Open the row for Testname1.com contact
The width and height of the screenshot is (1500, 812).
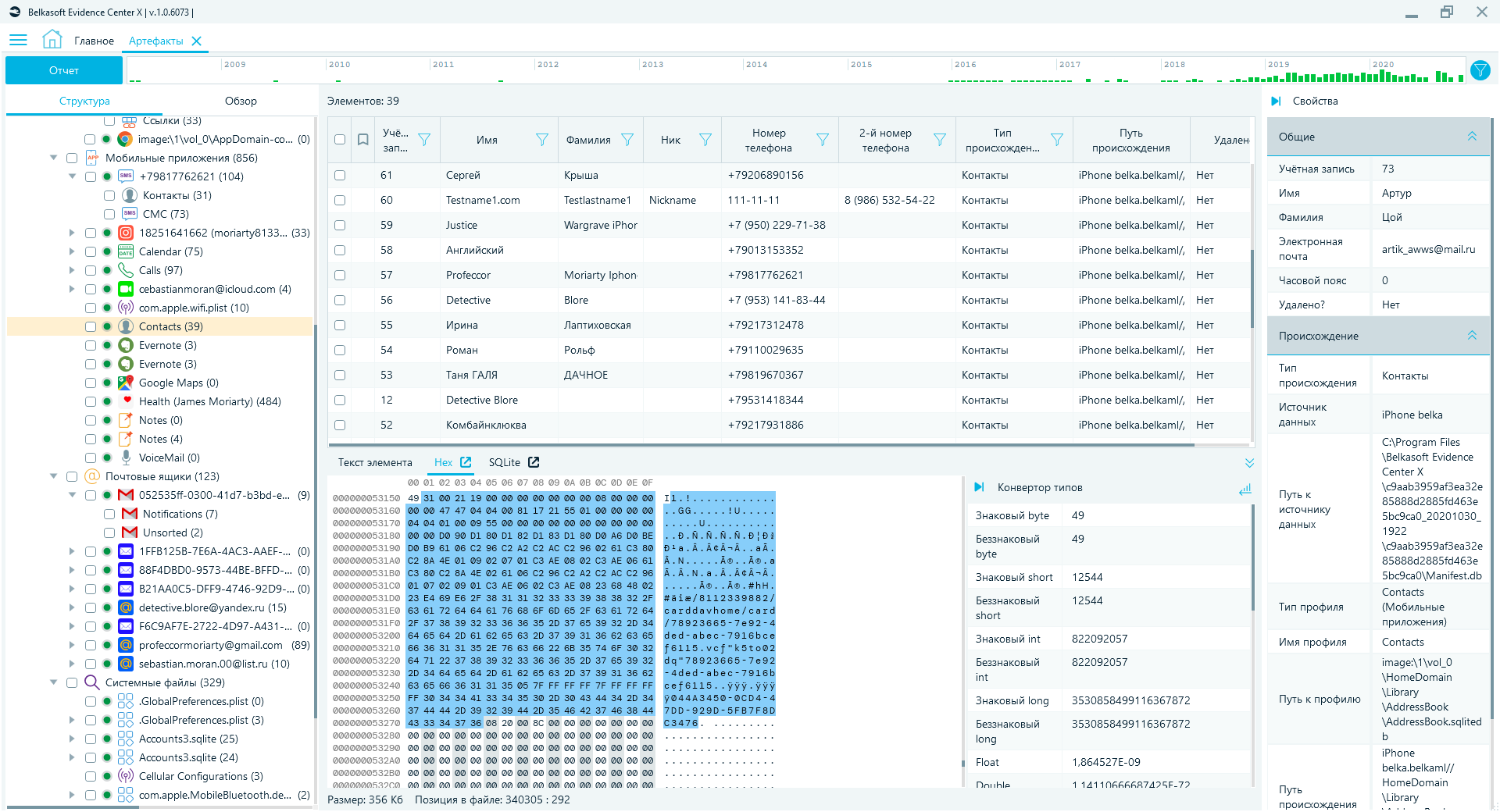(x=789, y=201)
